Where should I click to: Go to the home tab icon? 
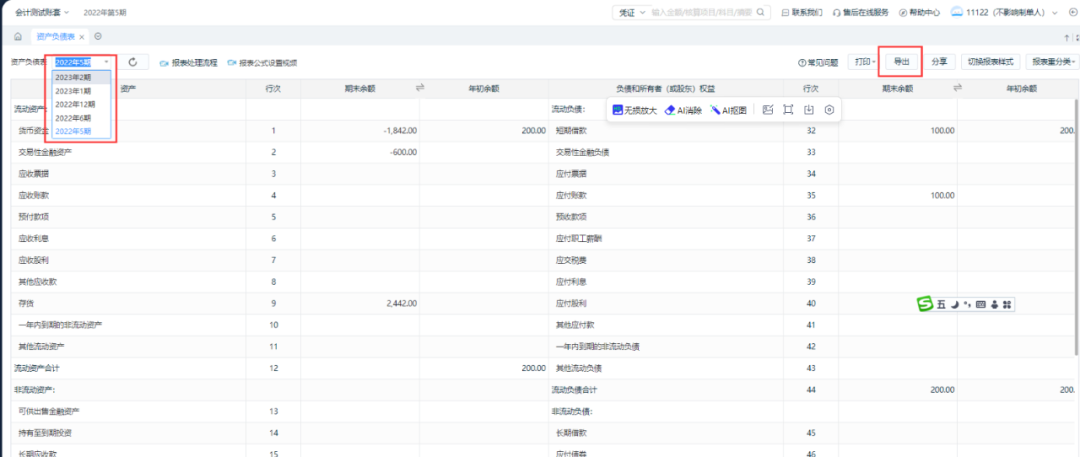pyautogui.click(x=17, y=37)
